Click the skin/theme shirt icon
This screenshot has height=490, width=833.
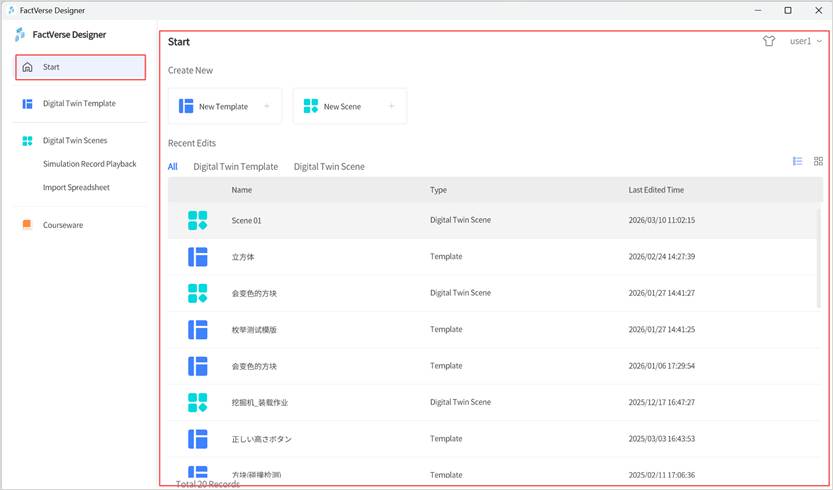(x=768, y=41)
